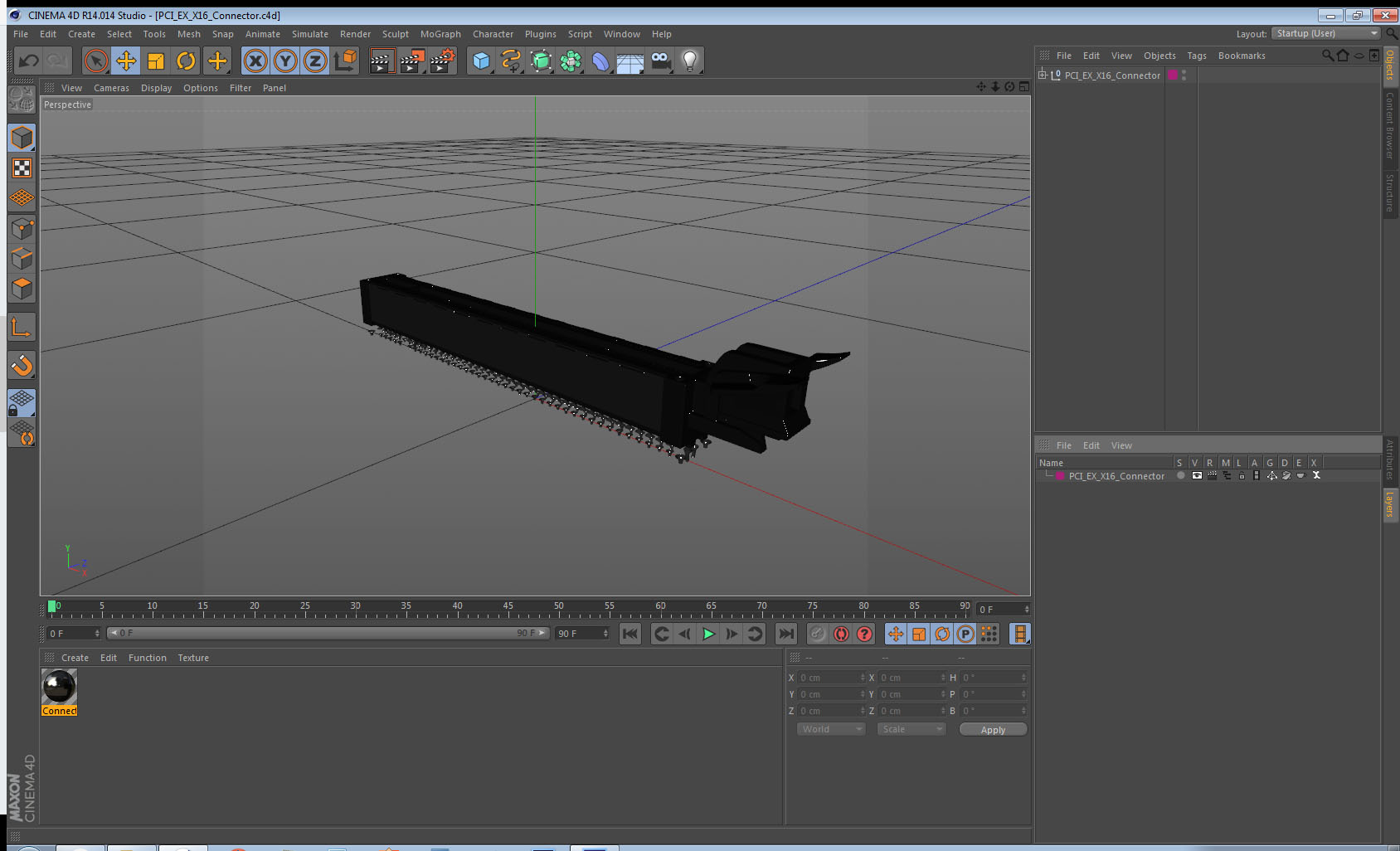Add a Floor environment object
Screen dimensions: 1400x851
point(630,62)
